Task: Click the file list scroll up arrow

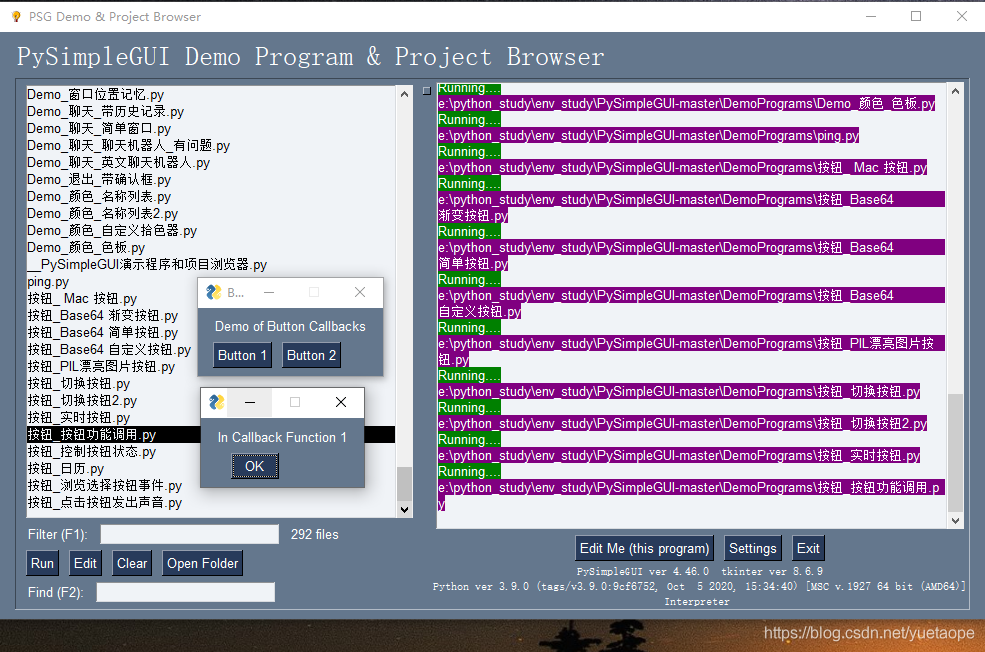Action: point(405,94)
